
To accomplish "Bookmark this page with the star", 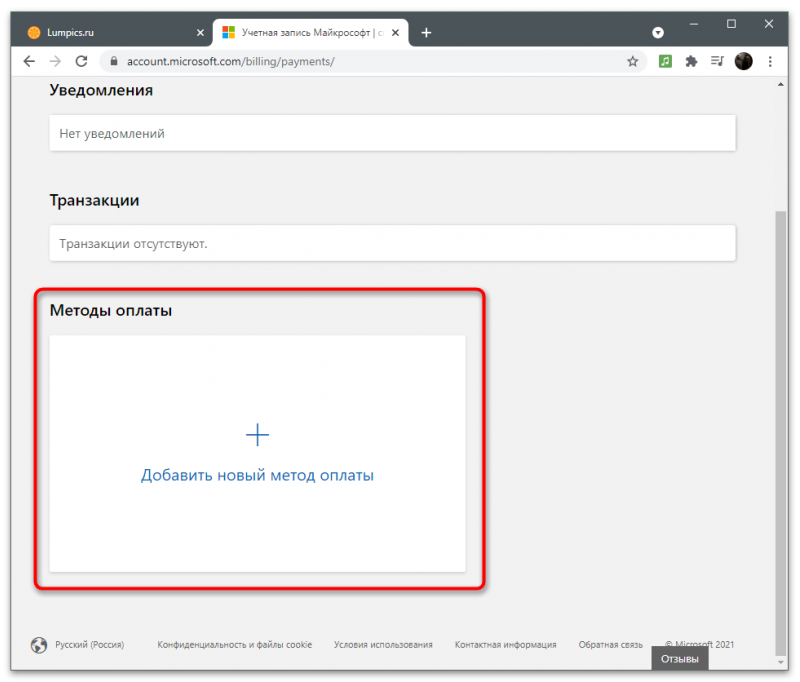I will point(633,62).
